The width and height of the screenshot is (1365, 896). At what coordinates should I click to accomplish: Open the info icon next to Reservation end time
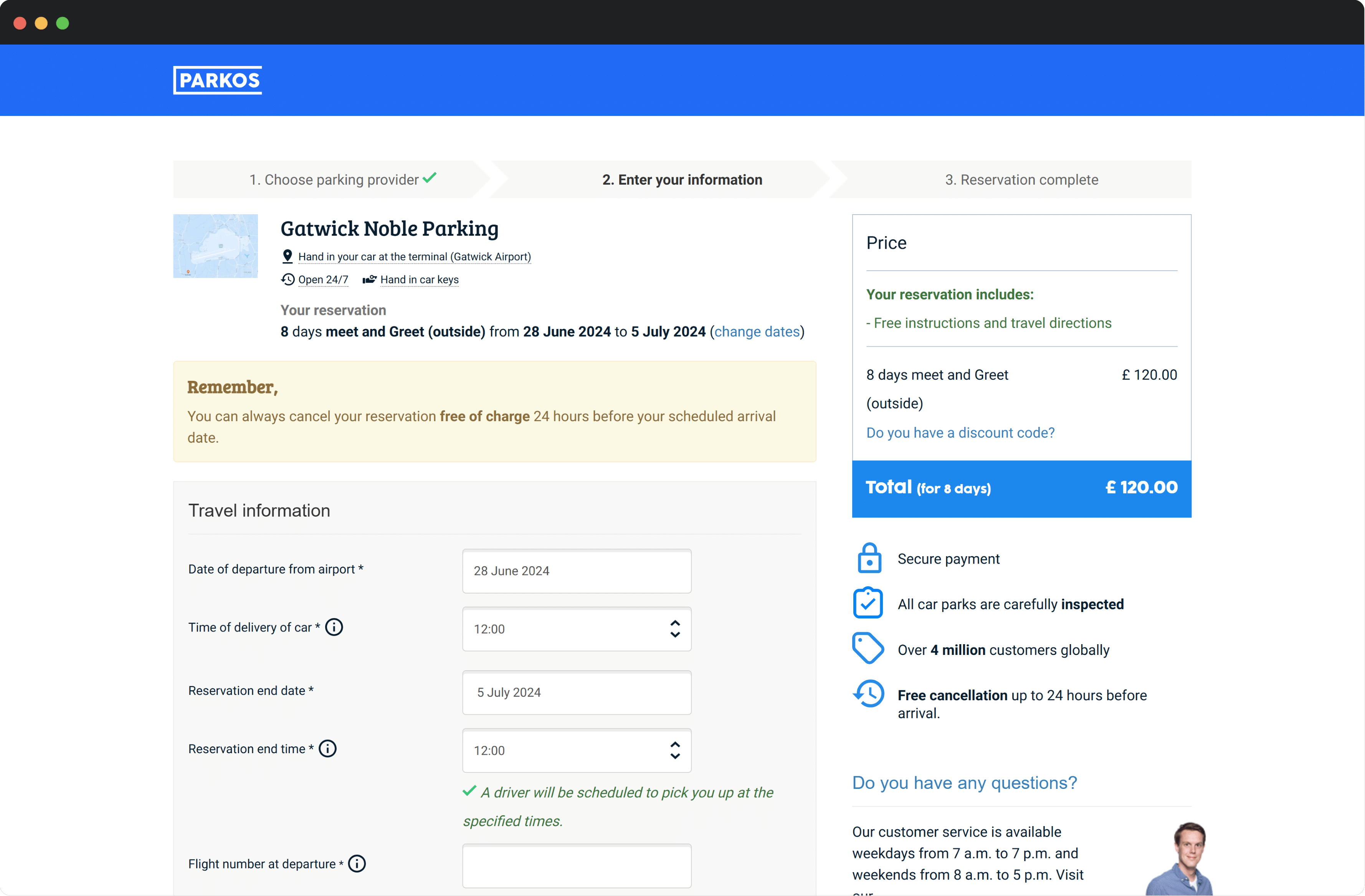click(327, 749)
